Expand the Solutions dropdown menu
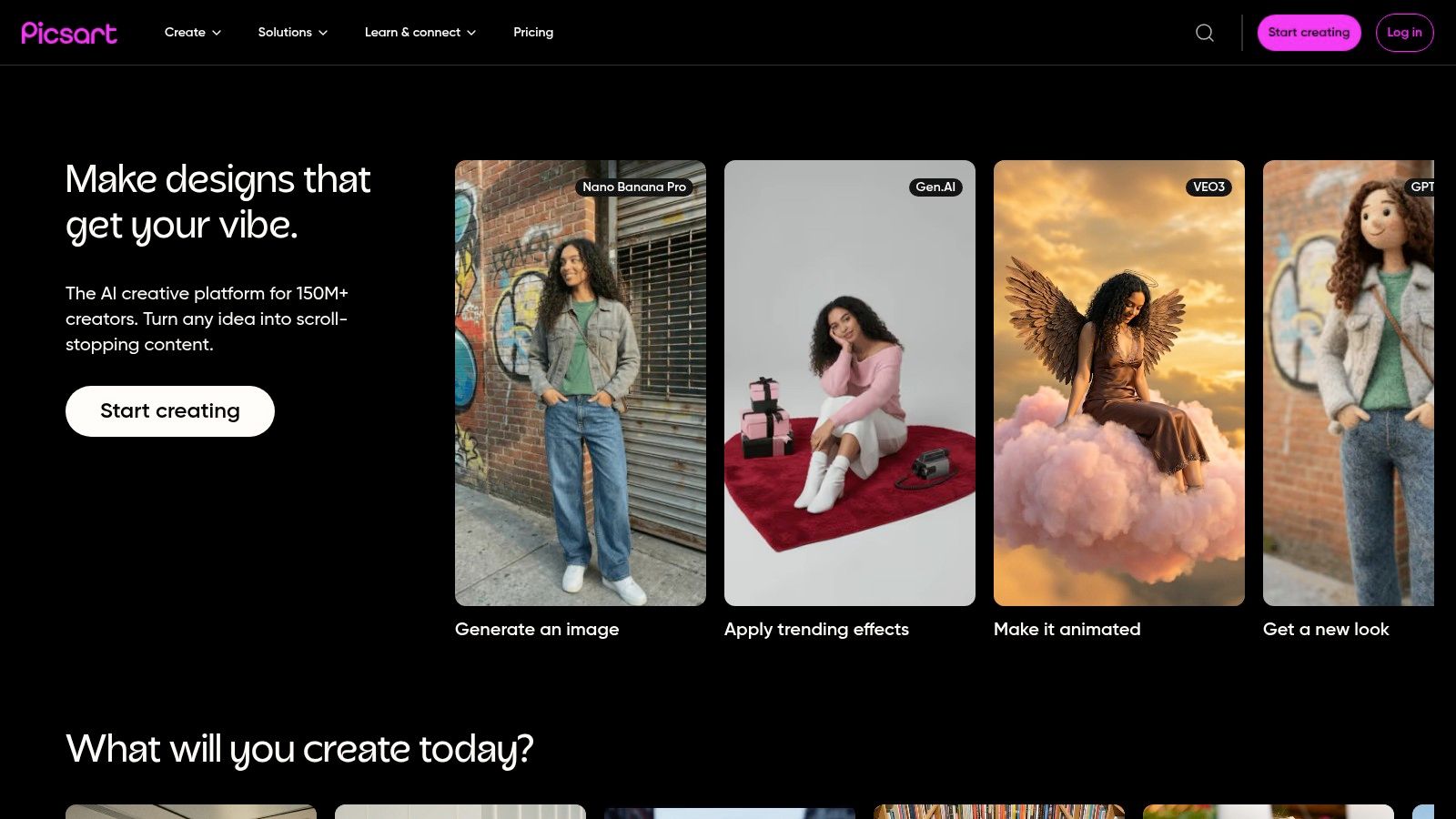Viewport: 1456px width, 819px height. [x=292, y=33]
